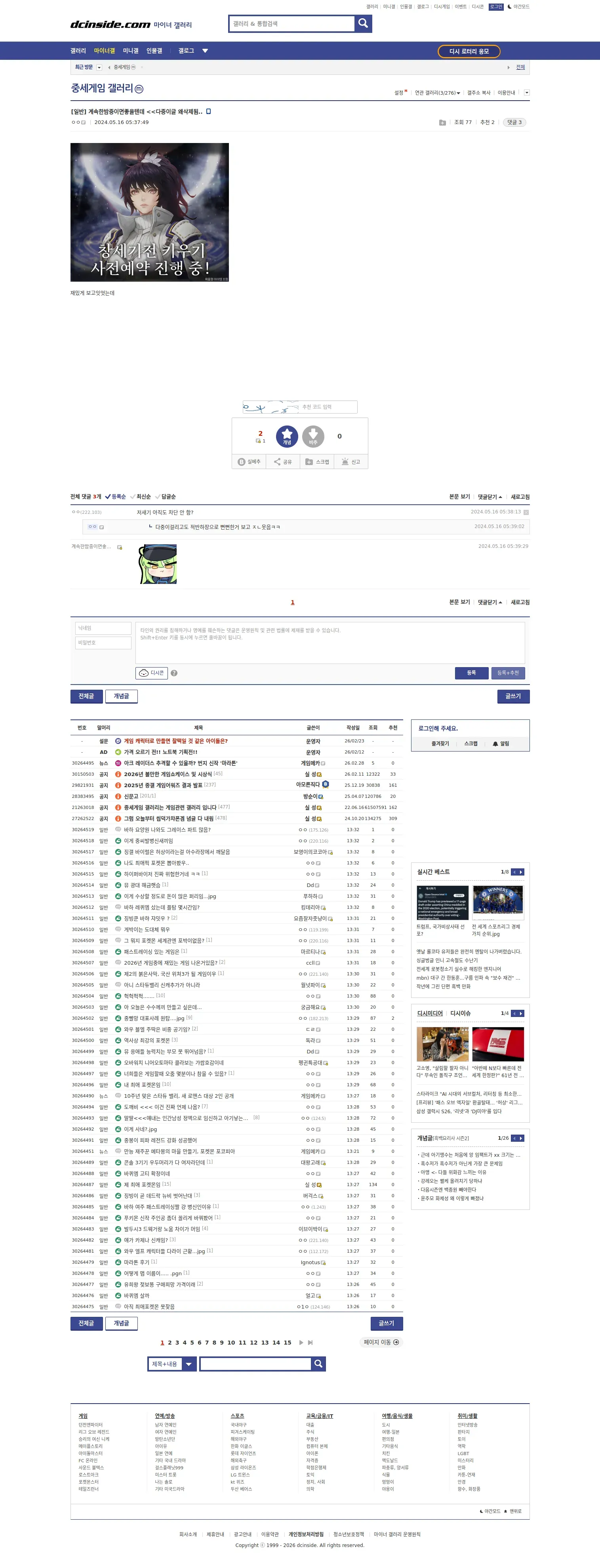Open the 미니갤 nav tab
The image size is (600, 1568).
pyautogui.click(x=131, y=51)
